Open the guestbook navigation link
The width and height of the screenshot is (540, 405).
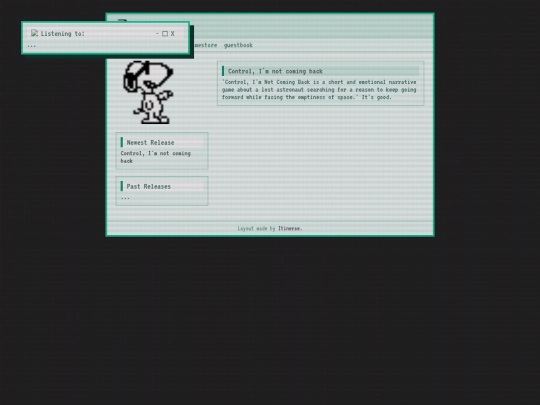pos(238,45)
